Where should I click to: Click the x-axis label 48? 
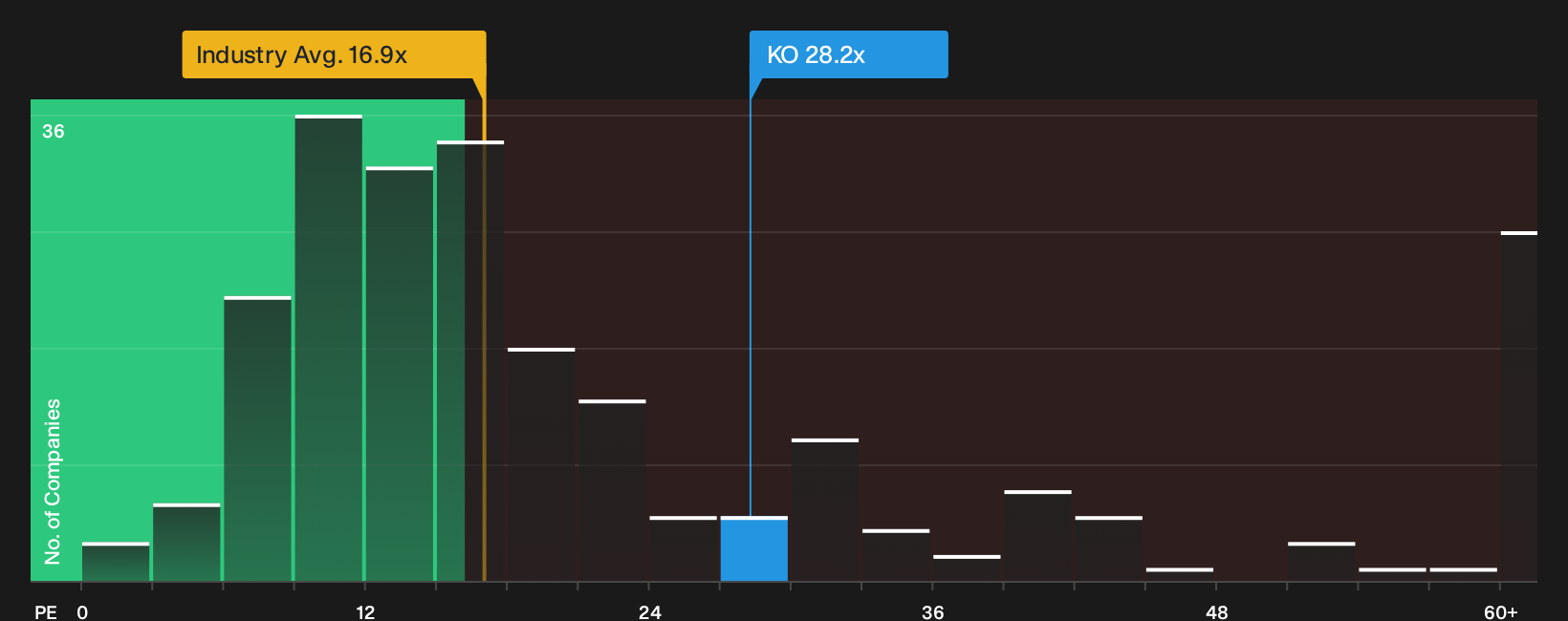point(1217,611)
